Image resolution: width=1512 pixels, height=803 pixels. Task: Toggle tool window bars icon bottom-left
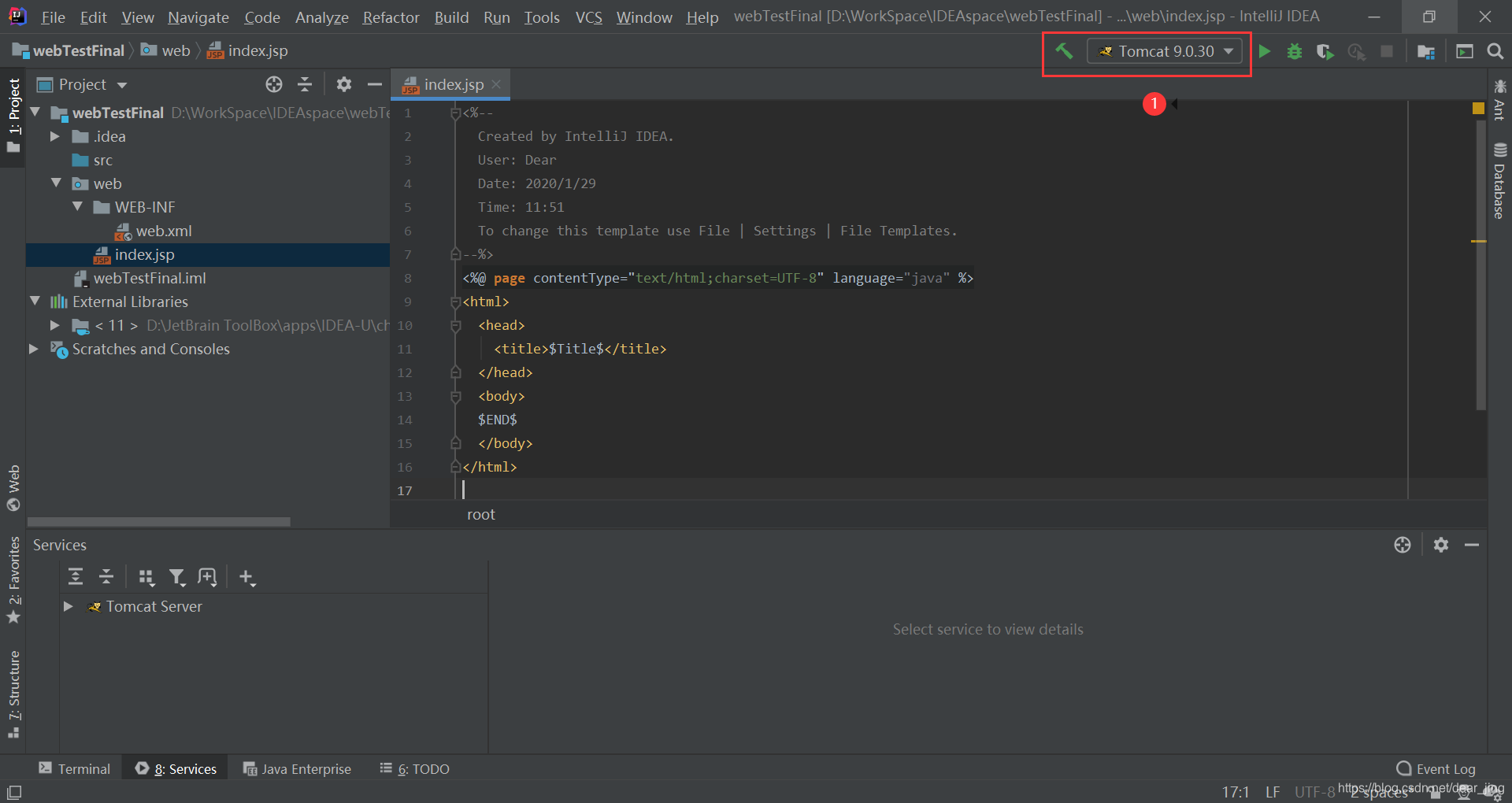(x=14, y=792)
